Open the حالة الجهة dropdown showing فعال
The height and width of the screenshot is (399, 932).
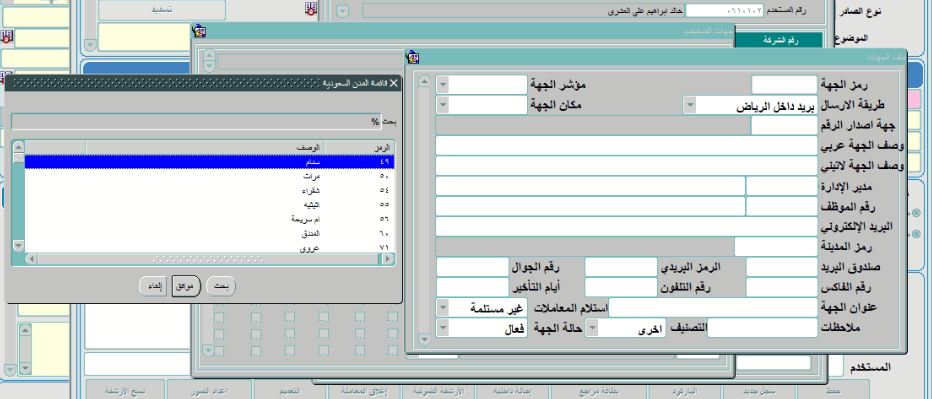pos(442,328)
